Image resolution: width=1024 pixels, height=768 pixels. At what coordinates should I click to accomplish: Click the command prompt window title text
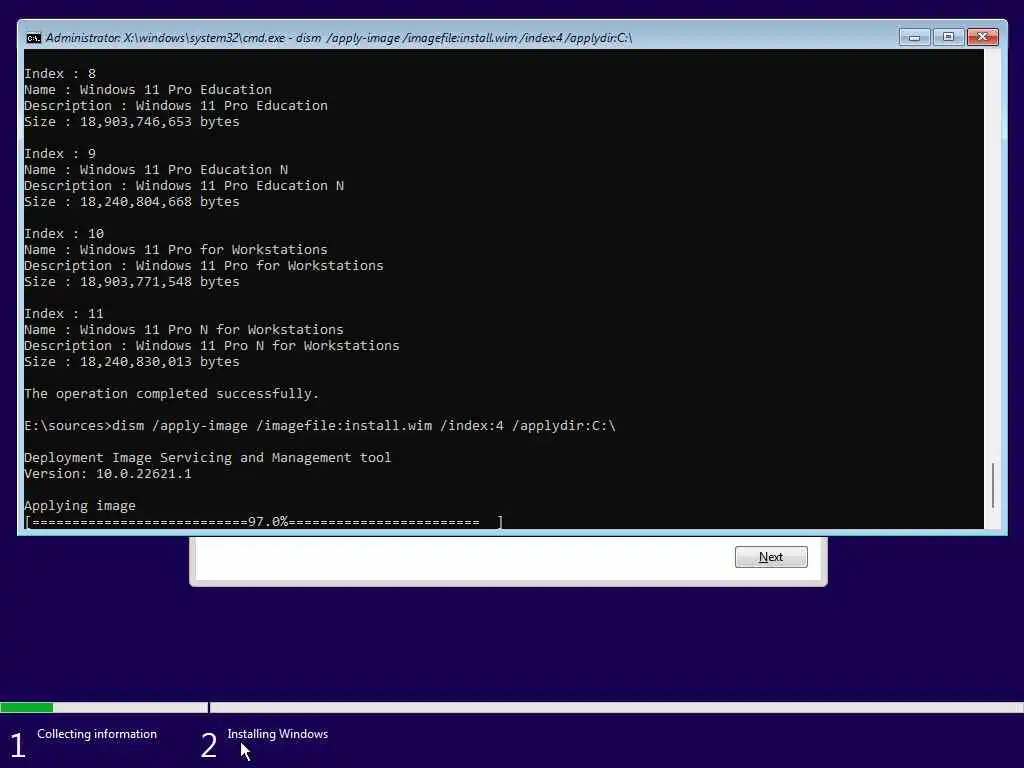pos(339,38)
